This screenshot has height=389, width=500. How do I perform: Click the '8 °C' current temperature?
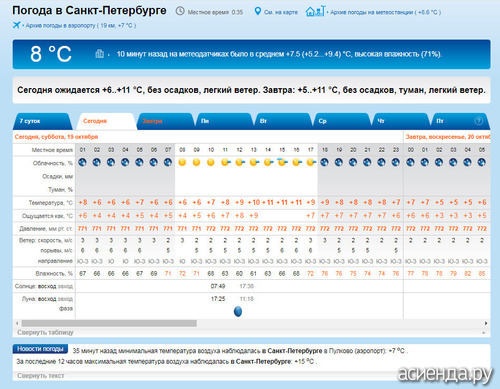point(51,54)
